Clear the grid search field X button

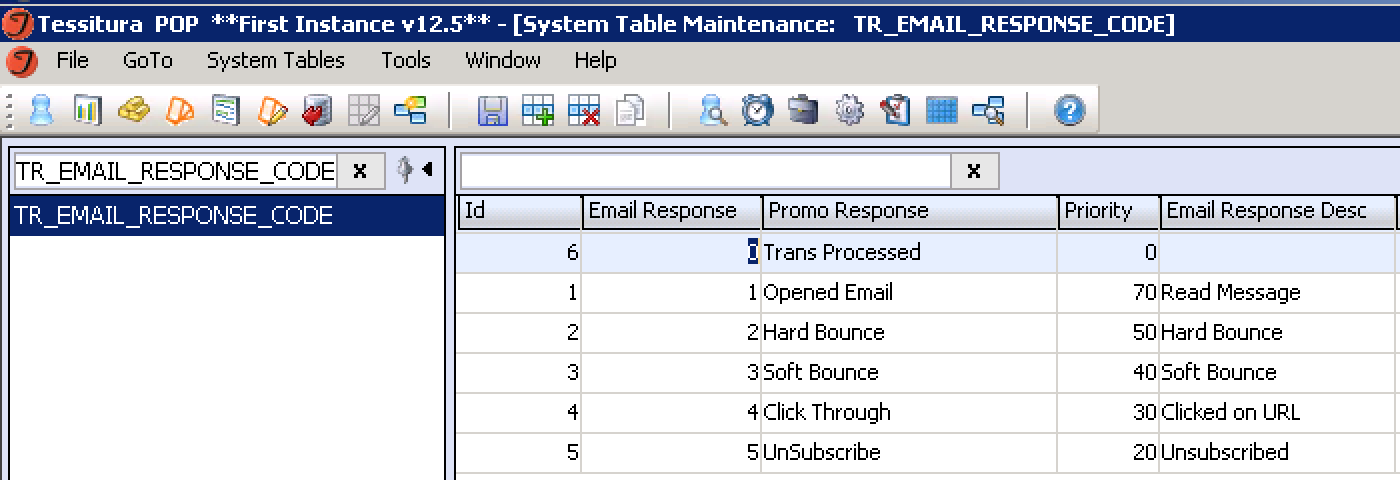(974, 171)
